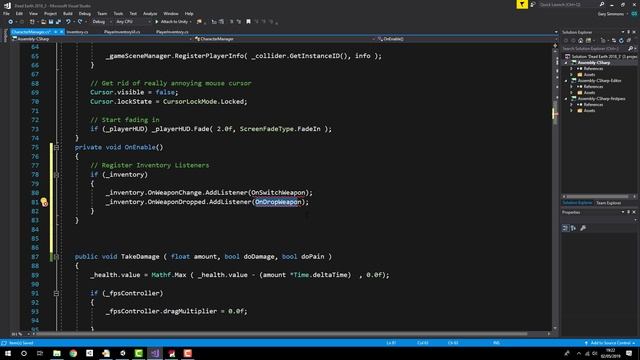Click the Save All toolbar icon
This screenshot has width=640, height=360.
[58, 22]
